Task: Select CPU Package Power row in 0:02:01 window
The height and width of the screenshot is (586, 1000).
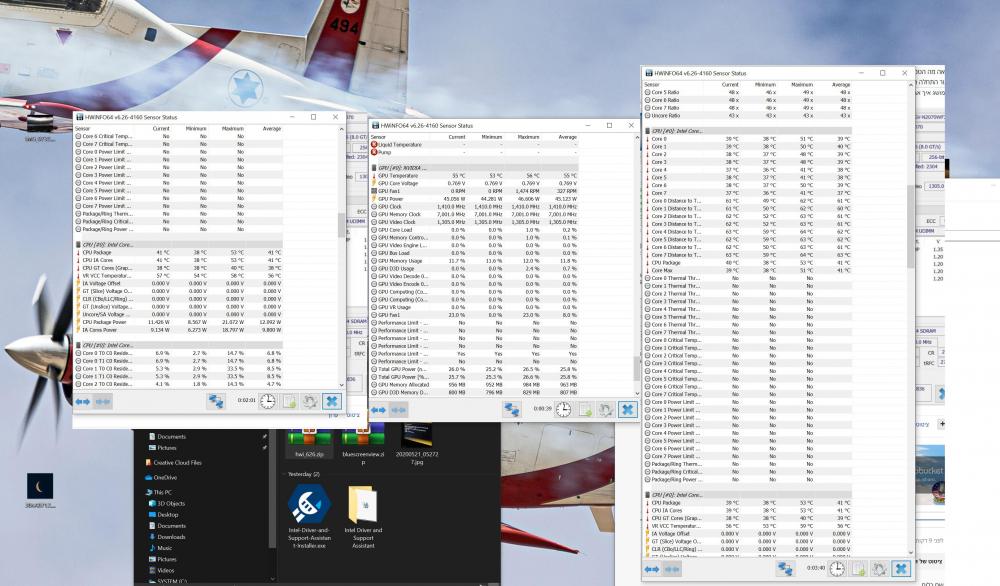Action: 178,322
